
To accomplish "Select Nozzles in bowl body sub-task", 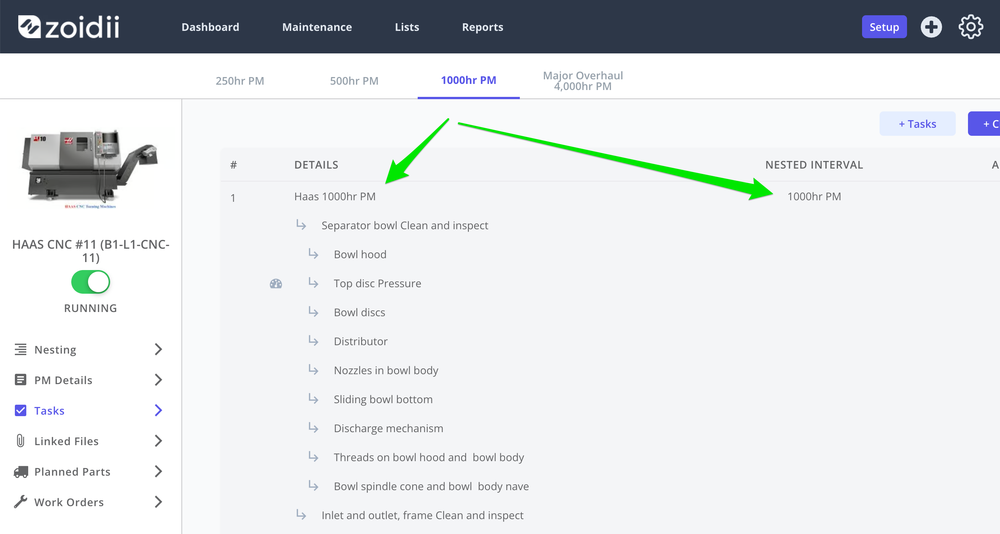I will [386, 370].
